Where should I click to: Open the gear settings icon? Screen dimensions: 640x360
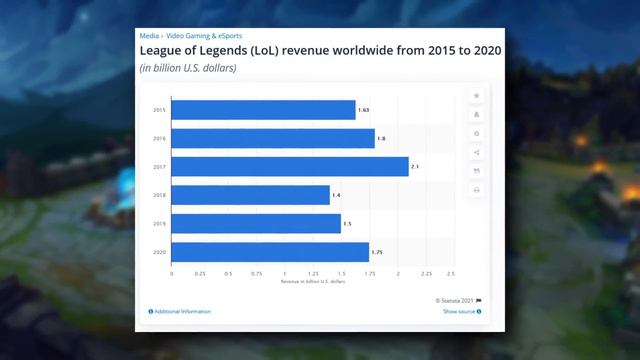[x=476, y=133]
